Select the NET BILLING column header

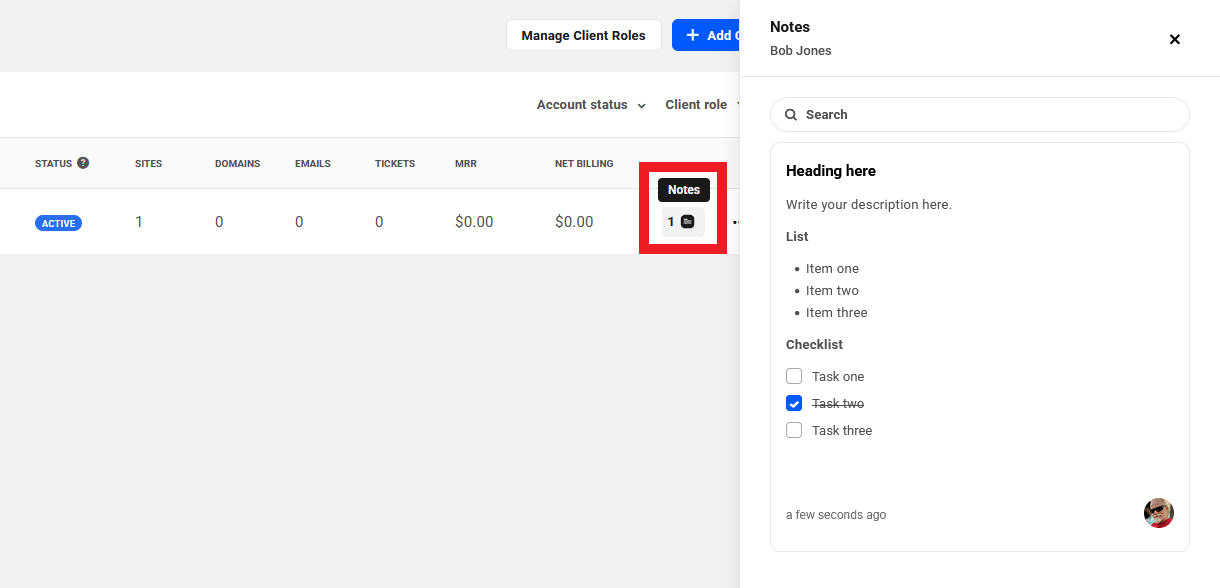584,163
